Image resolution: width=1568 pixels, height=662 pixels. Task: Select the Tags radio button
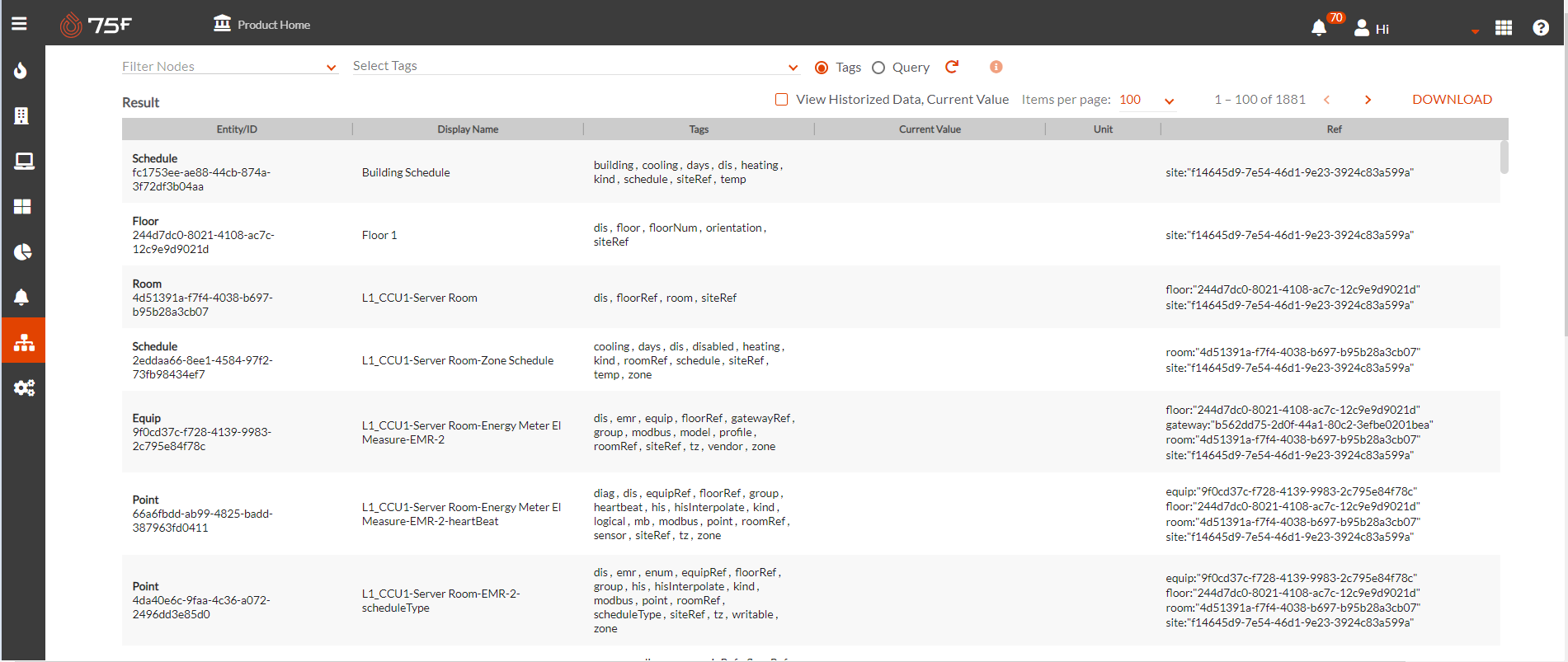[822, 68]
